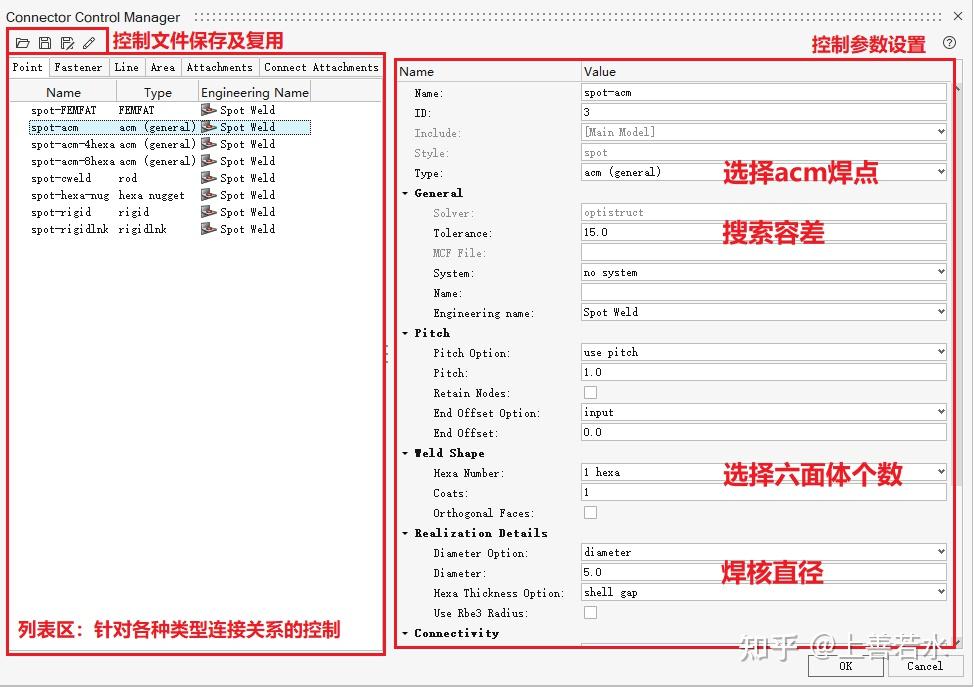Open the Type dropdown showing acm (general)
This screenshot has height=687, width=974.
[x=939, y=173]
